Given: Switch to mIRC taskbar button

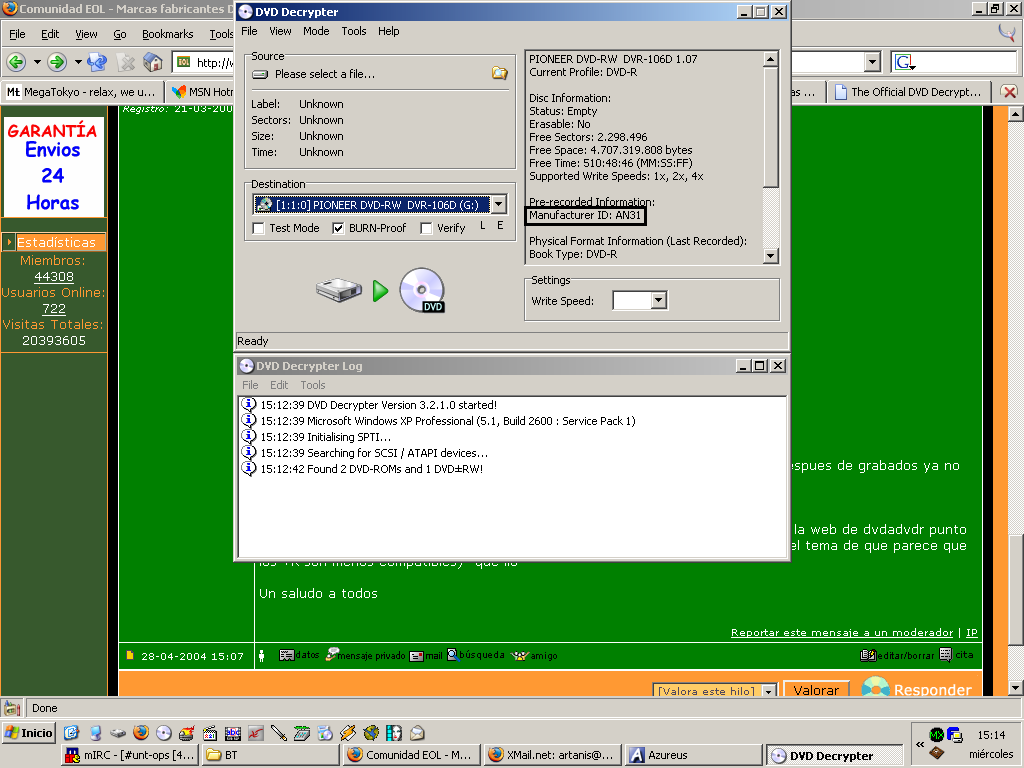Looking at the screenshot, I should pos(130,755).
